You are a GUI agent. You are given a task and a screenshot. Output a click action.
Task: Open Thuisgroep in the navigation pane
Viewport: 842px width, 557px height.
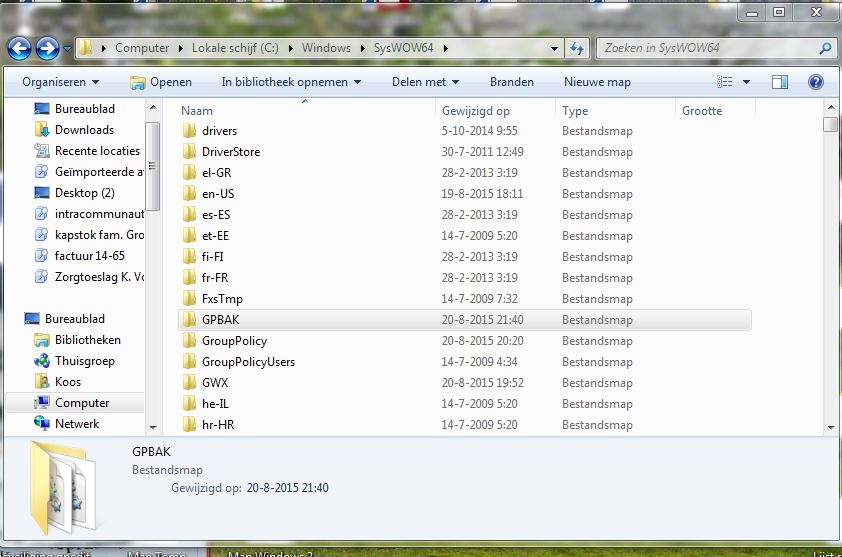[x=74, y=360]
